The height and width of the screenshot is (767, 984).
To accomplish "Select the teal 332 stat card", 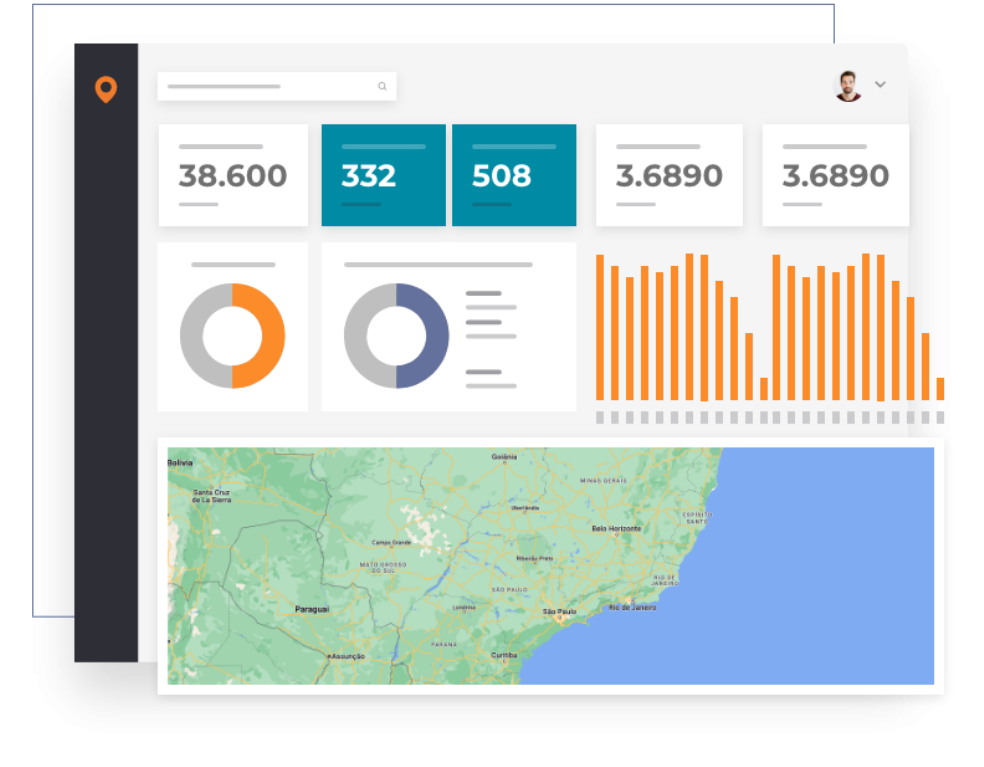I will (383, 175).
